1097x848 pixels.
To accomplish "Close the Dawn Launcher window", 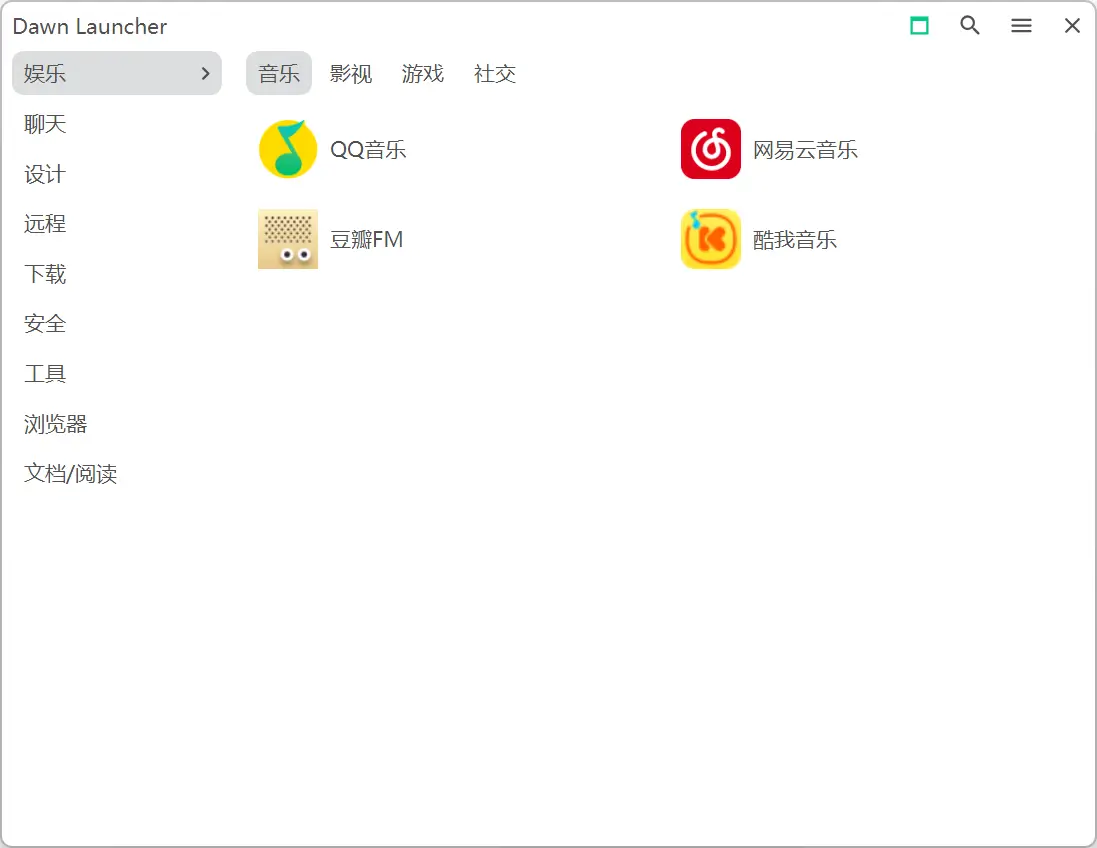I will pyautogui.click(x=1073, y=26).
